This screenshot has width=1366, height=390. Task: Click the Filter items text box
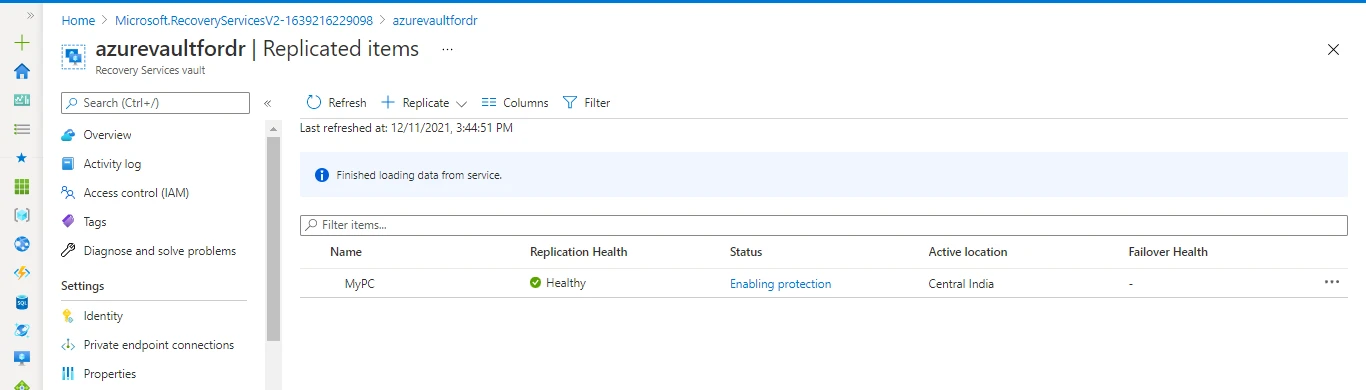click(x=824, y=225)
